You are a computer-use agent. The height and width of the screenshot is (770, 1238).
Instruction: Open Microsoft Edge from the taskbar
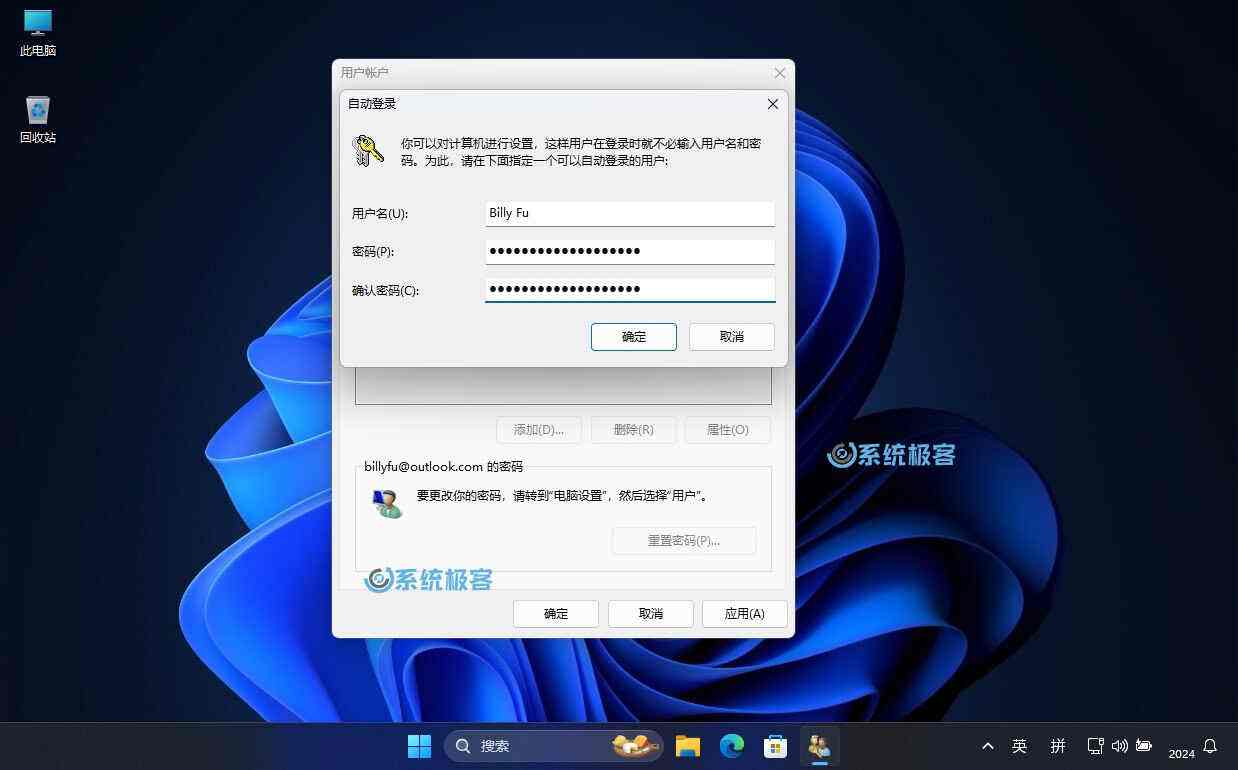point(732,746)
